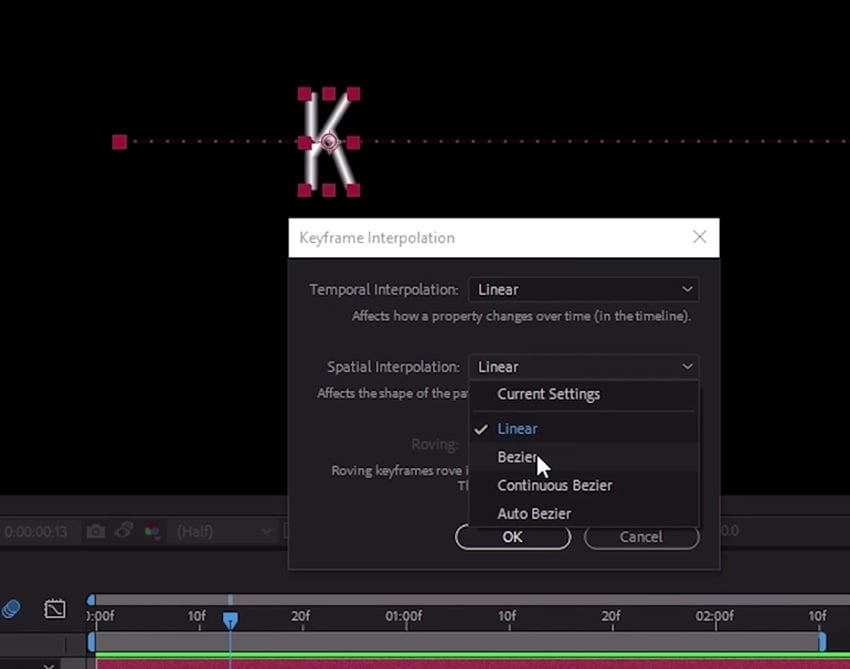Choose Current Settings from the interpolation list
Viewport: 850px width, 669px height.
[x=549, y=394]
